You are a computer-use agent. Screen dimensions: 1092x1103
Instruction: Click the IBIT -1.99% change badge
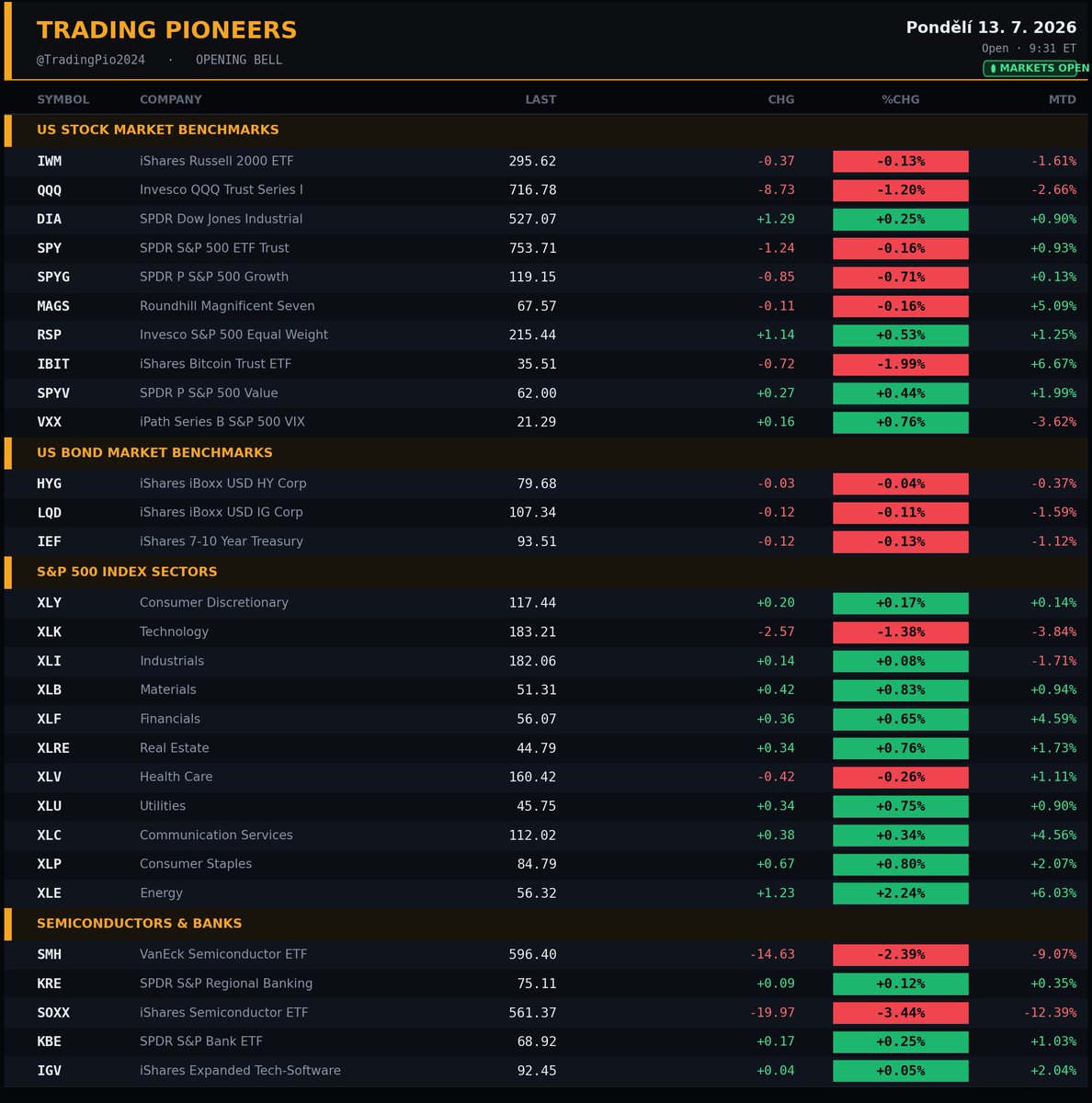pyautogui.click(x=901, y=364)
